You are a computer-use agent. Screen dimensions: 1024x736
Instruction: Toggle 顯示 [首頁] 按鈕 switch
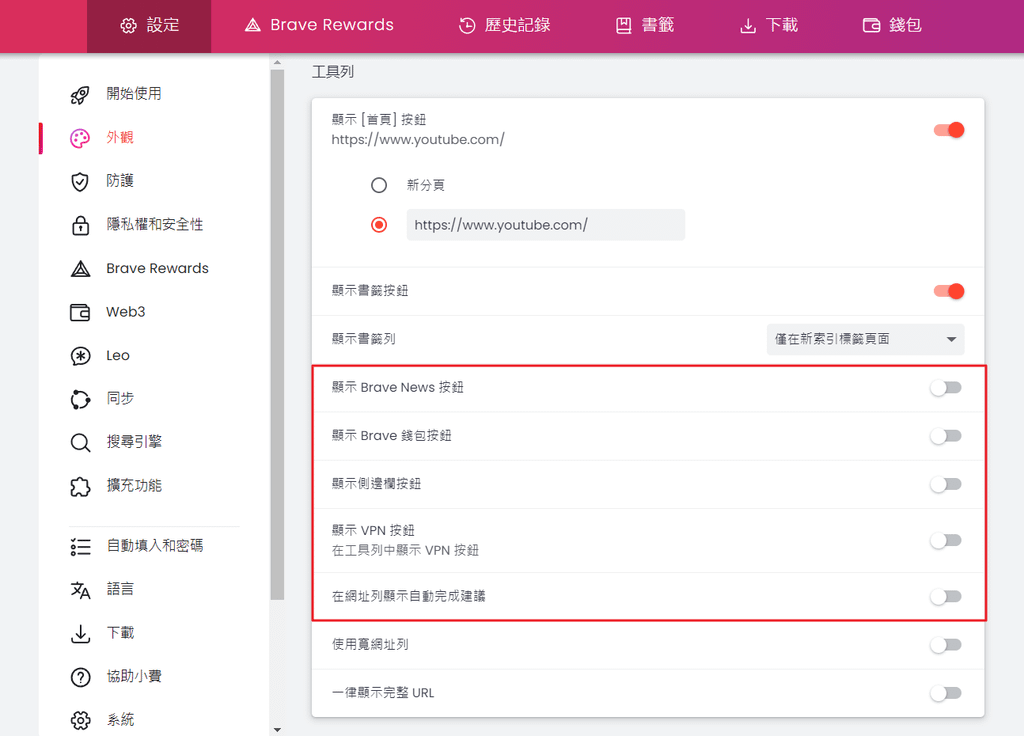click(949, 130)
